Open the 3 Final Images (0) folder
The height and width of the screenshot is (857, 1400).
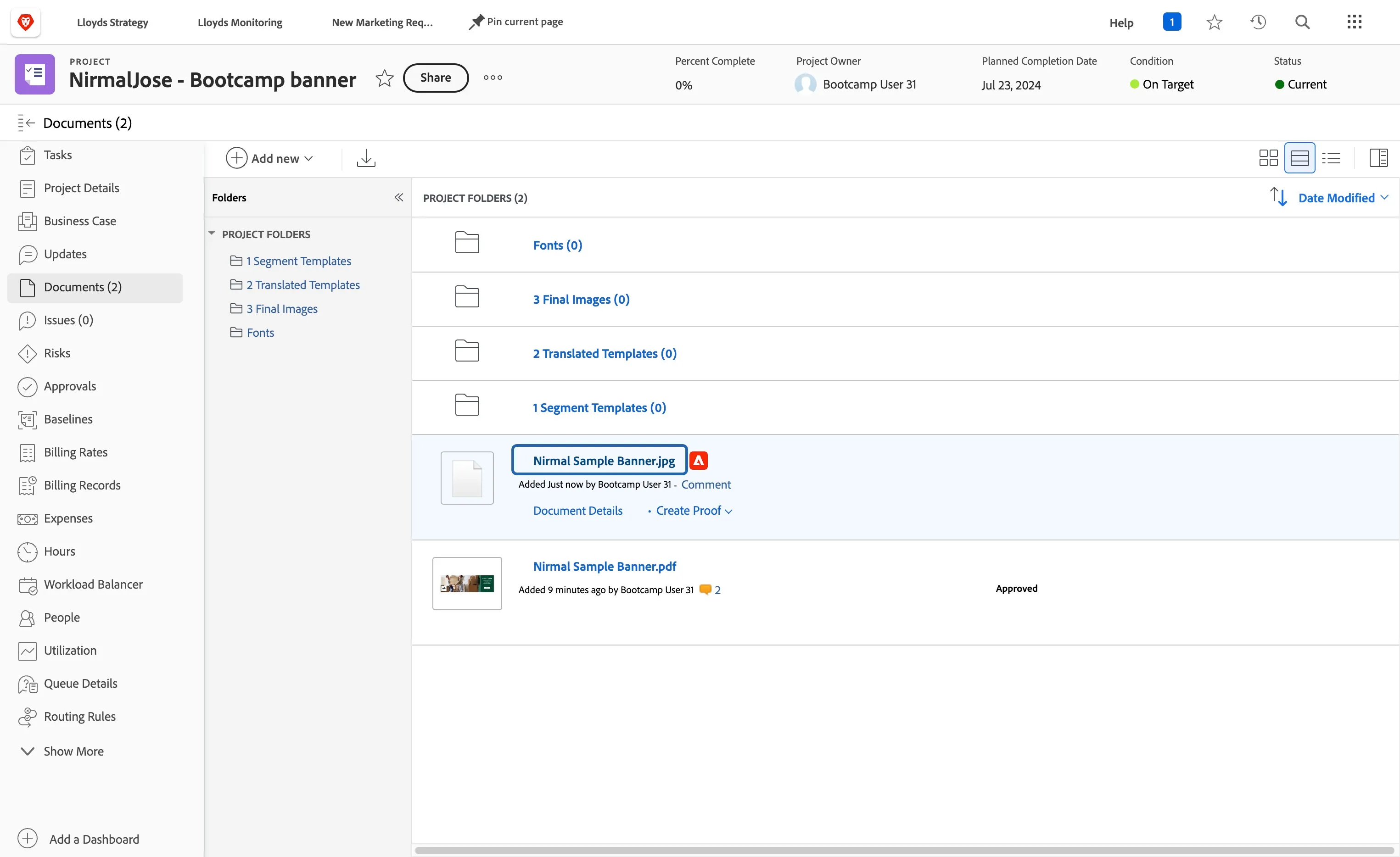point(581,299)
